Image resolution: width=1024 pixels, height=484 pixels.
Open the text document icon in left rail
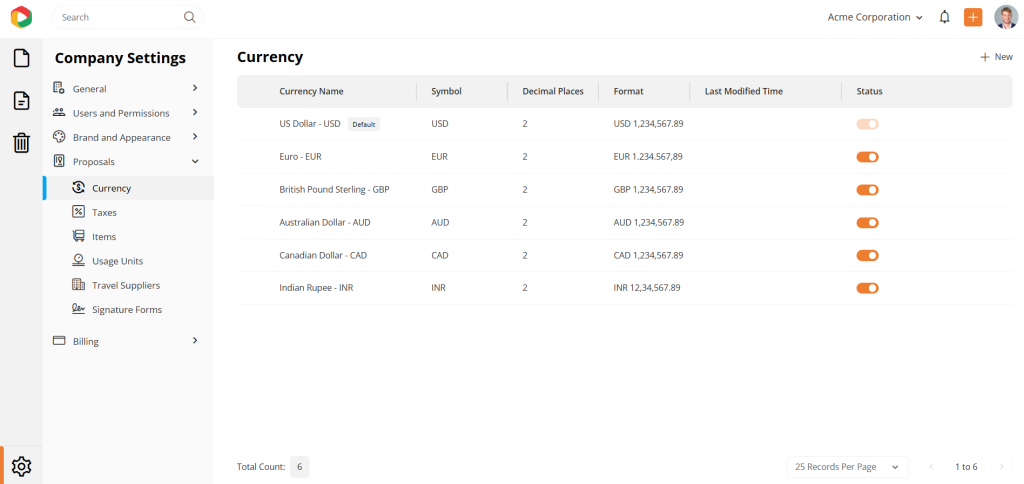[x=22, y=101]
